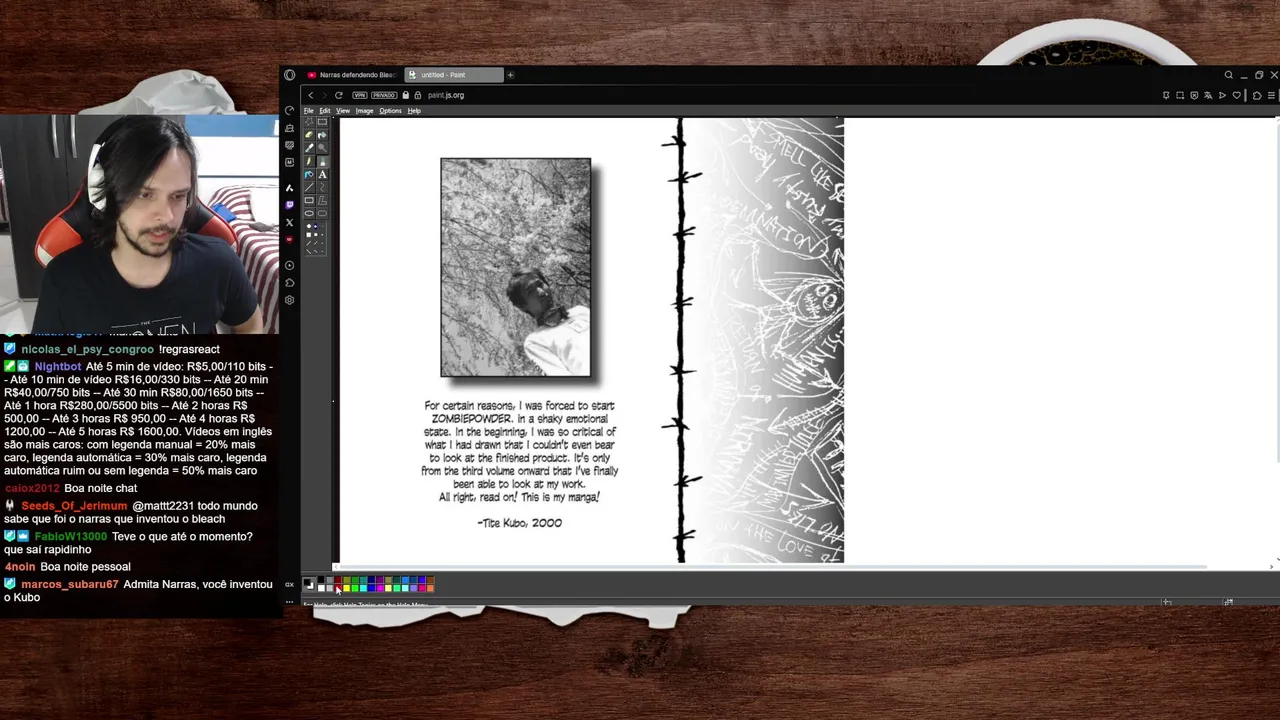1280x720 pixels.
Task: Switch to the 'Narras defendendo Bleach' tab
Action: (352, 75)
